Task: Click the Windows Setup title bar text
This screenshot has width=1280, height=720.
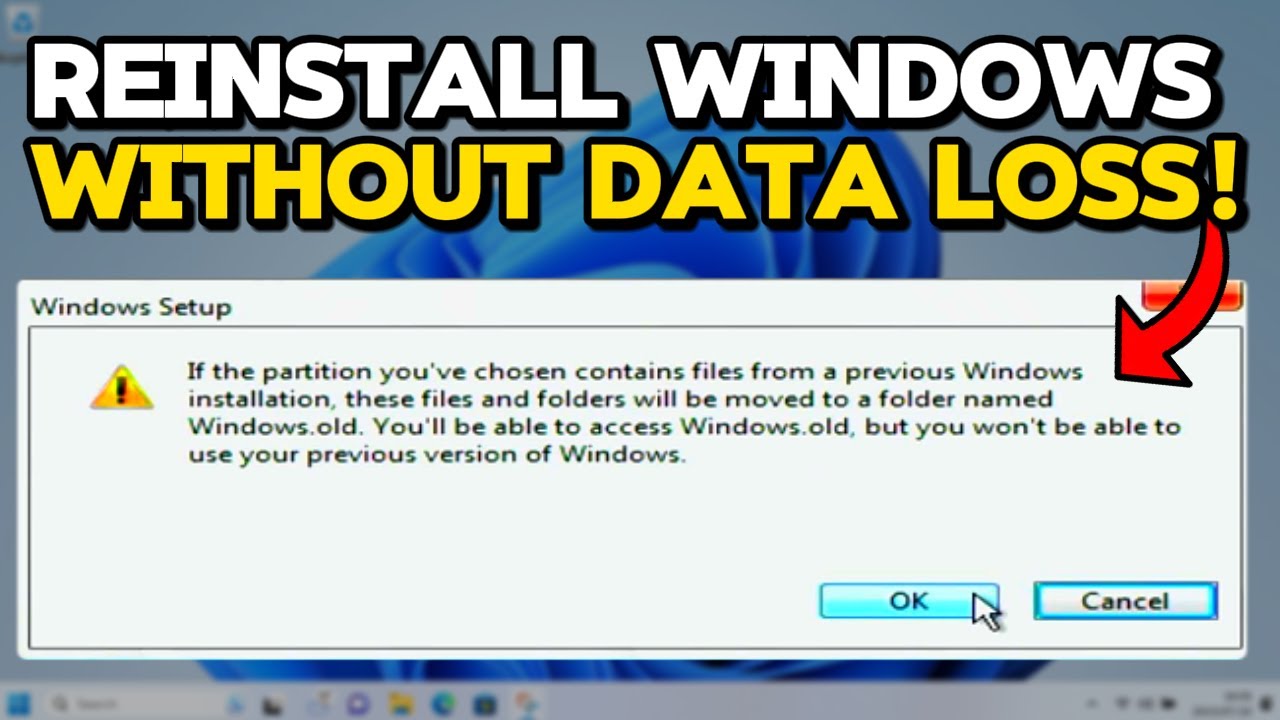Action: pyautogui.click(x=131, y=307)
